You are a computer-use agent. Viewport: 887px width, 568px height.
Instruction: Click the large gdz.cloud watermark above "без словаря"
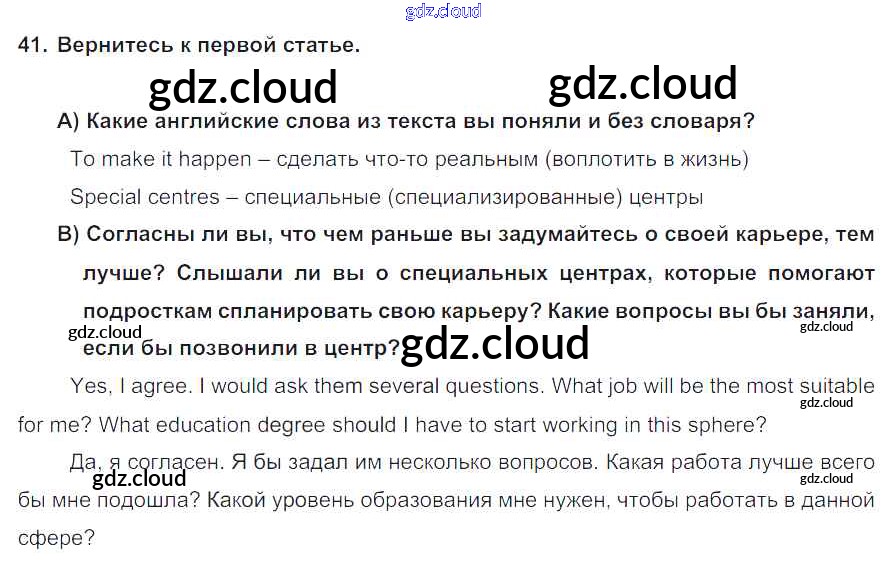point(643,85)
